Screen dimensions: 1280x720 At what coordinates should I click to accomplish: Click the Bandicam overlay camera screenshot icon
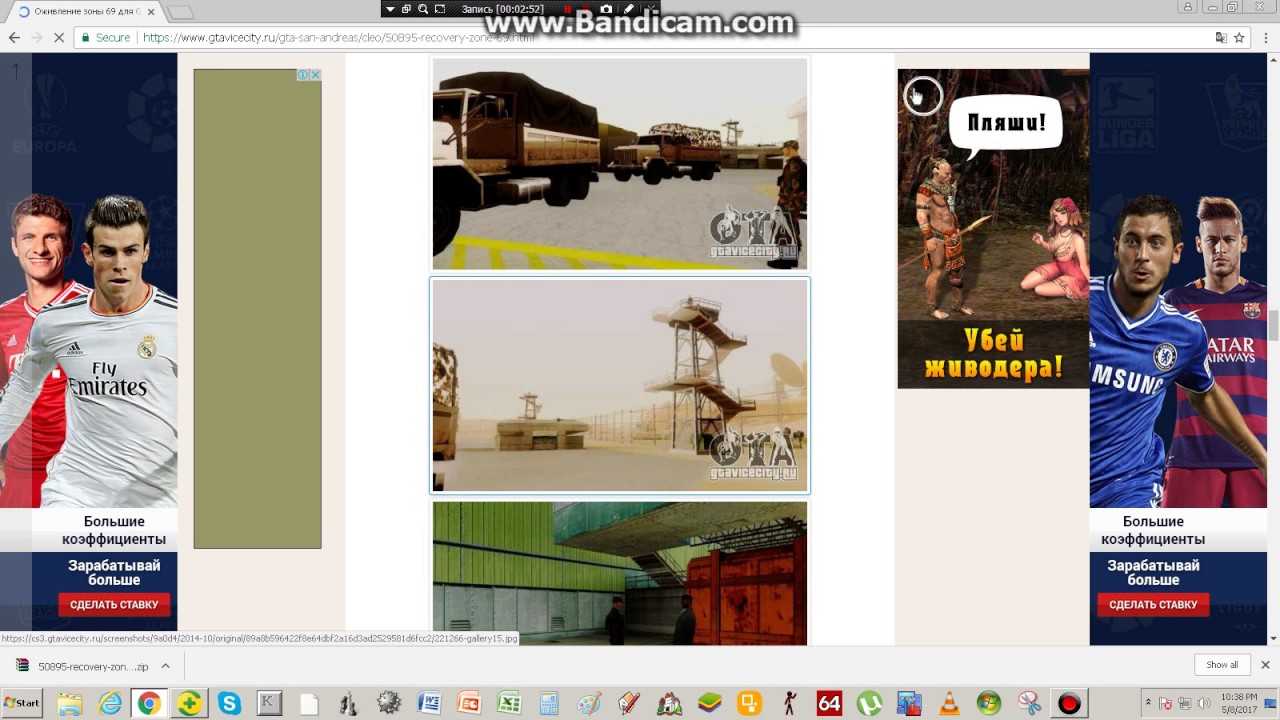click(x=606, y=9)
